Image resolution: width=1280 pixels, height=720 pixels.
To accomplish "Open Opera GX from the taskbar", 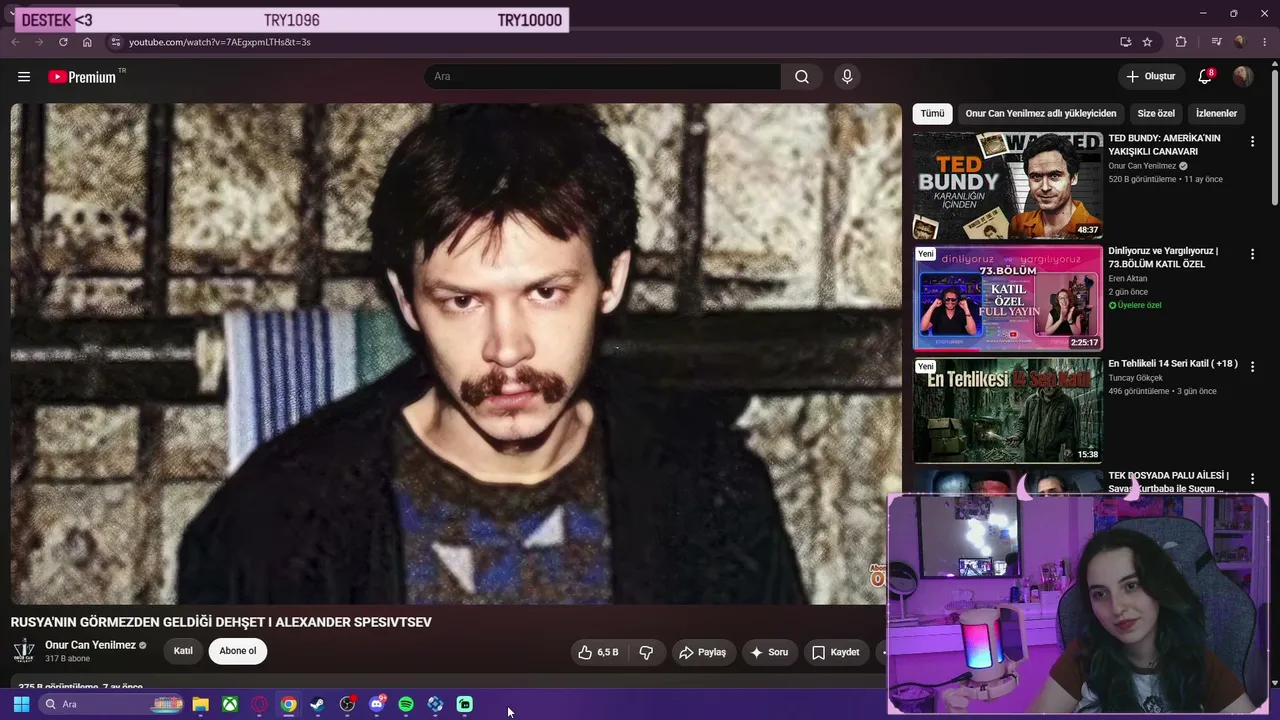I will 259,704.
